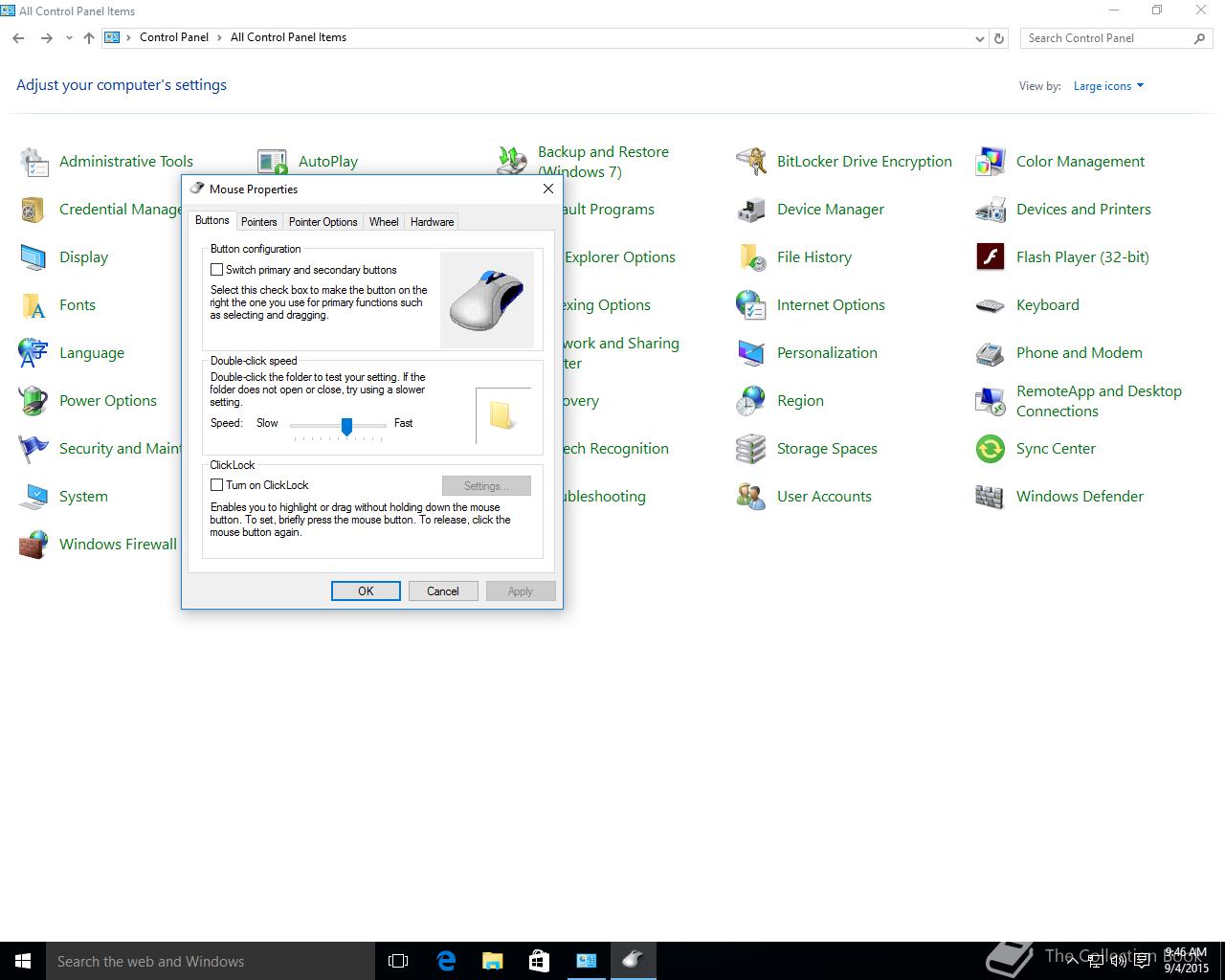This screenshot has width=1225, height=980.
Task: Open the recent locations dropdown next to Forward
Action: tap(69, 38)
